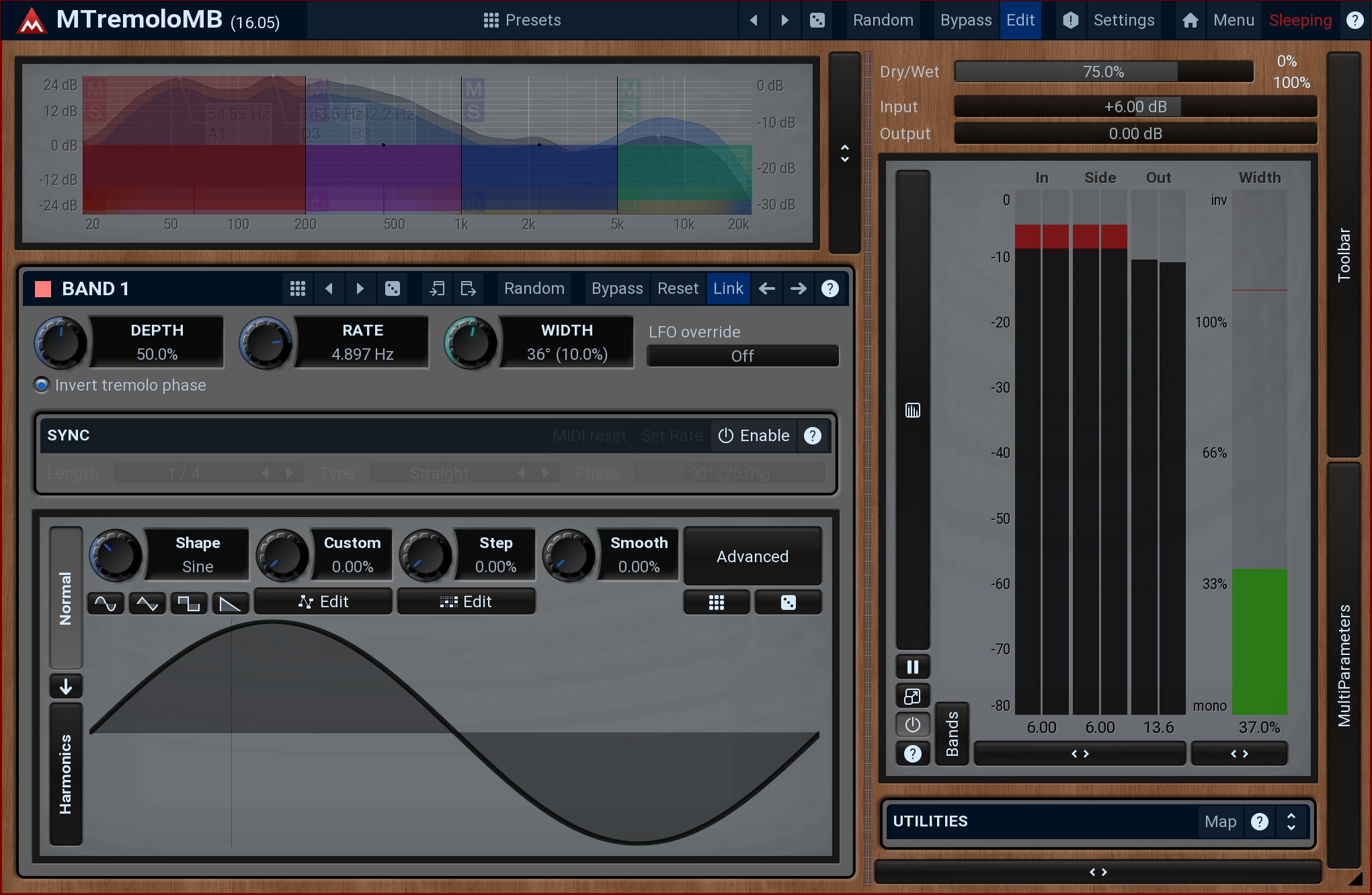Screen dimensions: 1372x895
Task: Toggle Bands meter tab
Action: click(x=952, y=733)
